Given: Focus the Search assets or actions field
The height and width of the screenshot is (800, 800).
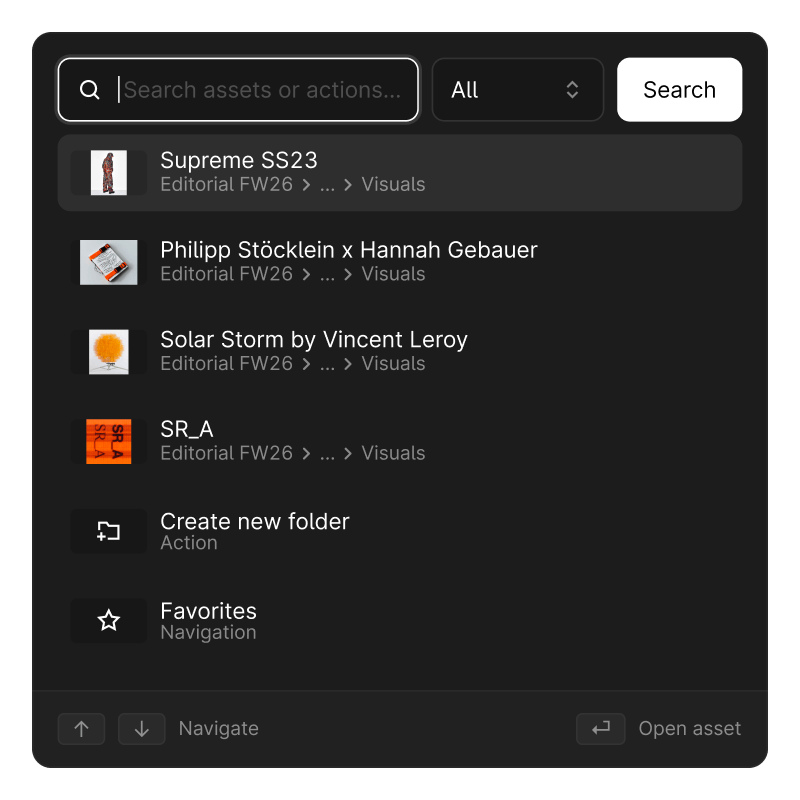Looking at the screenshot, I should click(x=238, y=90).
